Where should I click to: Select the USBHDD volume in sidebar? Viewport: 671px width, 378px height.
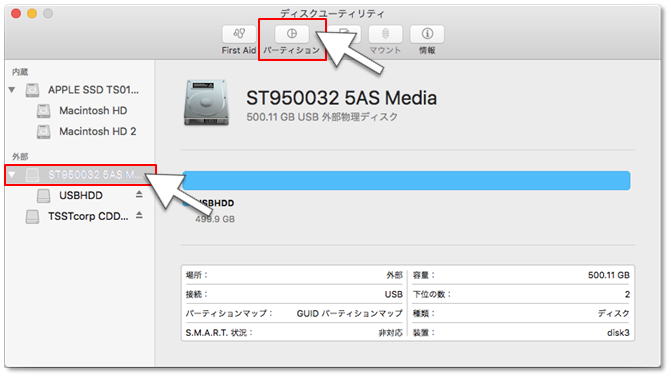tap(81, 195)
